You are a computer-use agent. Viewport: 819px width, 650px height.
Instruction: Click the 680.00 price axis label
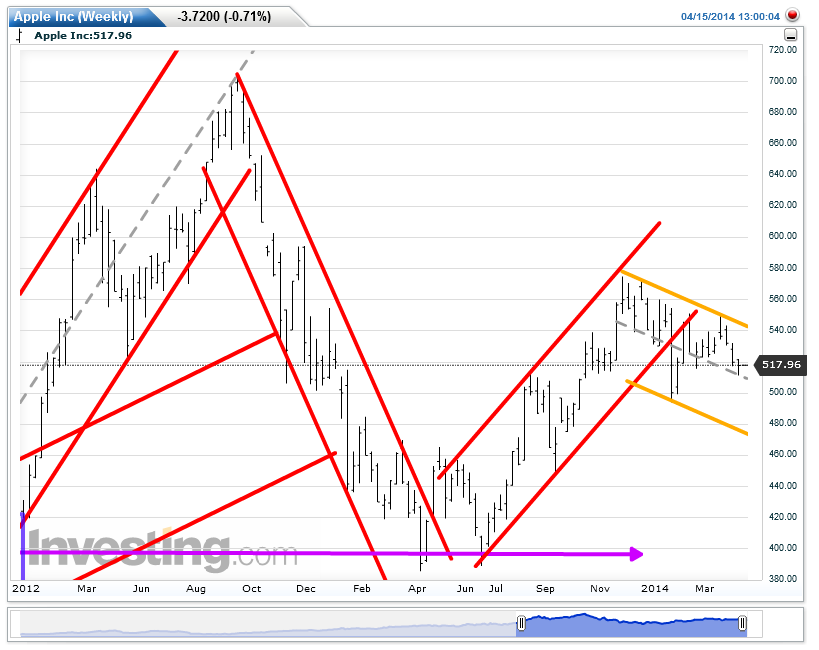pos(782,111)
